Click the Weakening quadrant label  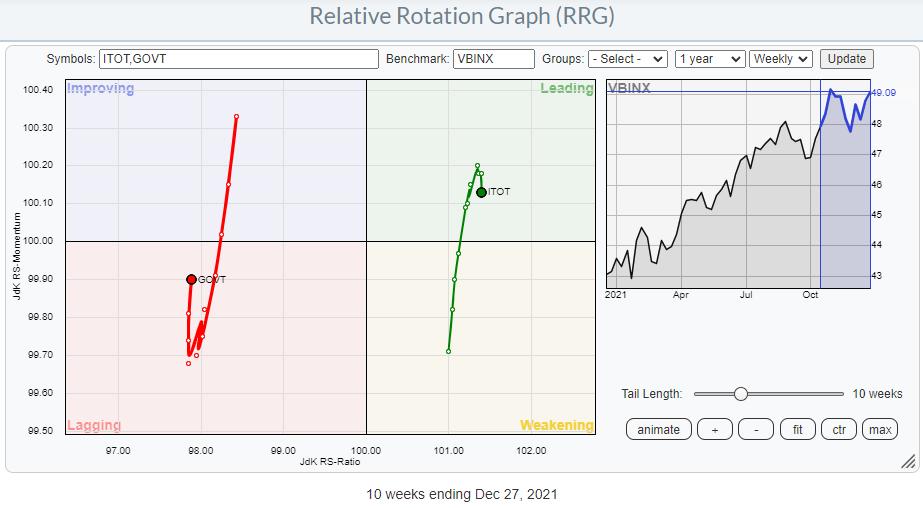(556, 425)
